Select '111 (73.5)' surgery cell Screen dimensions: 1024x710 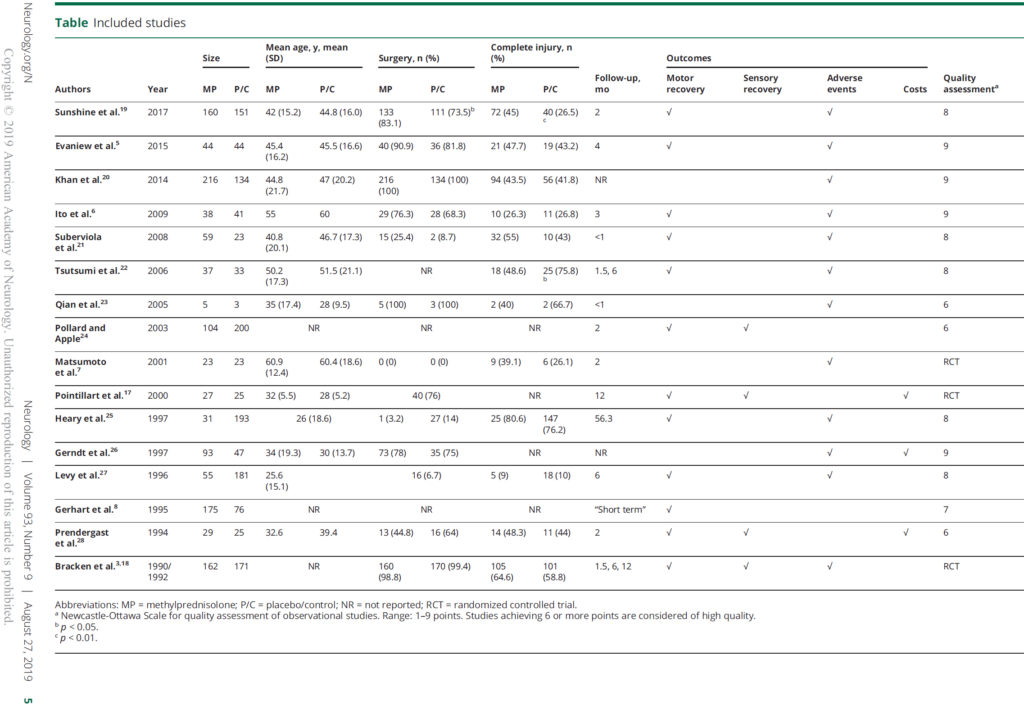[x=452, y=112]
